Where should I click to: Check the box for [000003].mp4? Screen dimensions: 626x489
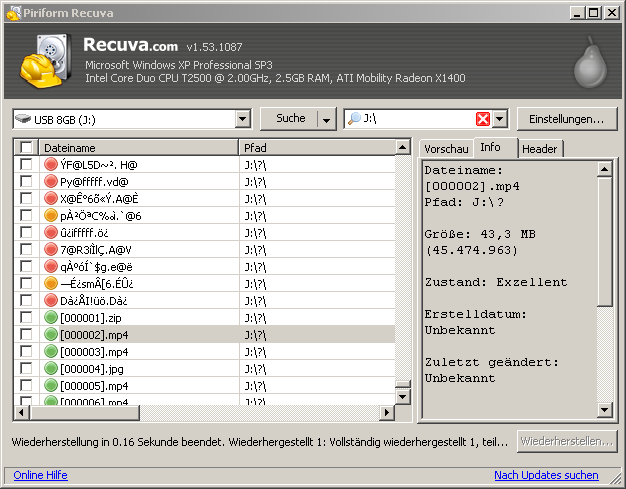[26, 351]
